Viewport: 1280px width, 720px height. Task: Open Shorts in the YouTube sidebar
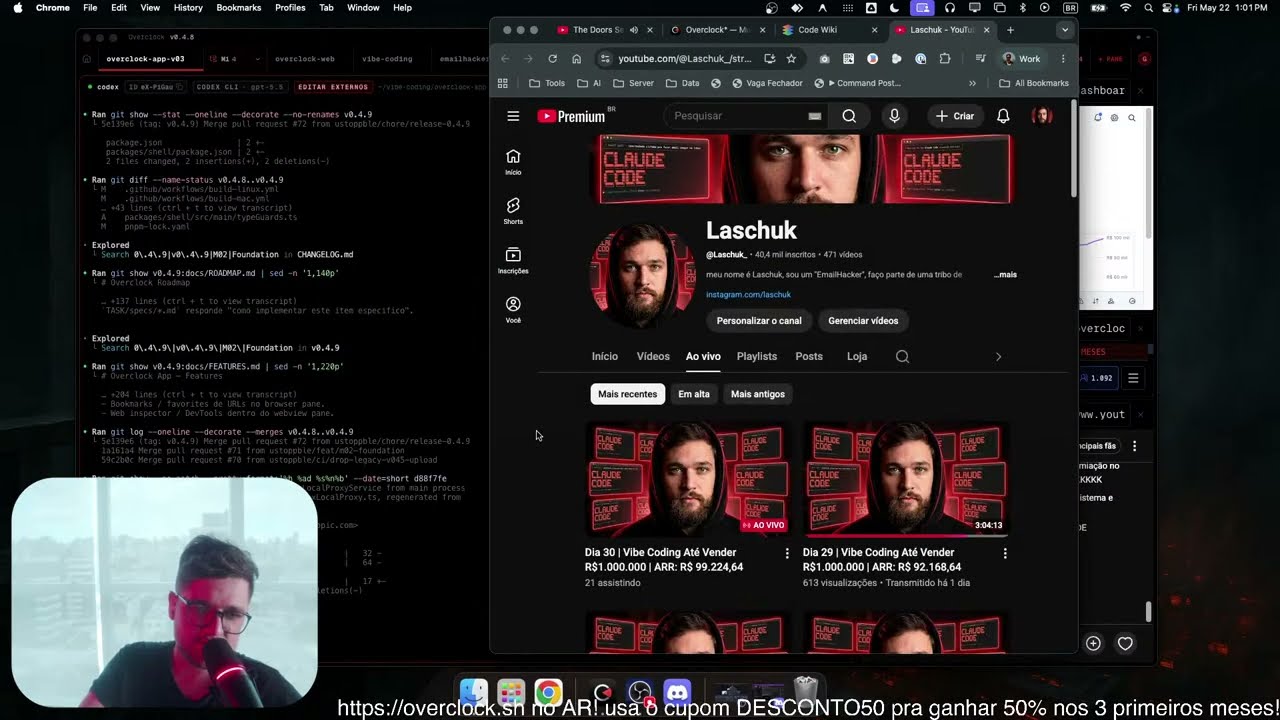coord(513,211)
